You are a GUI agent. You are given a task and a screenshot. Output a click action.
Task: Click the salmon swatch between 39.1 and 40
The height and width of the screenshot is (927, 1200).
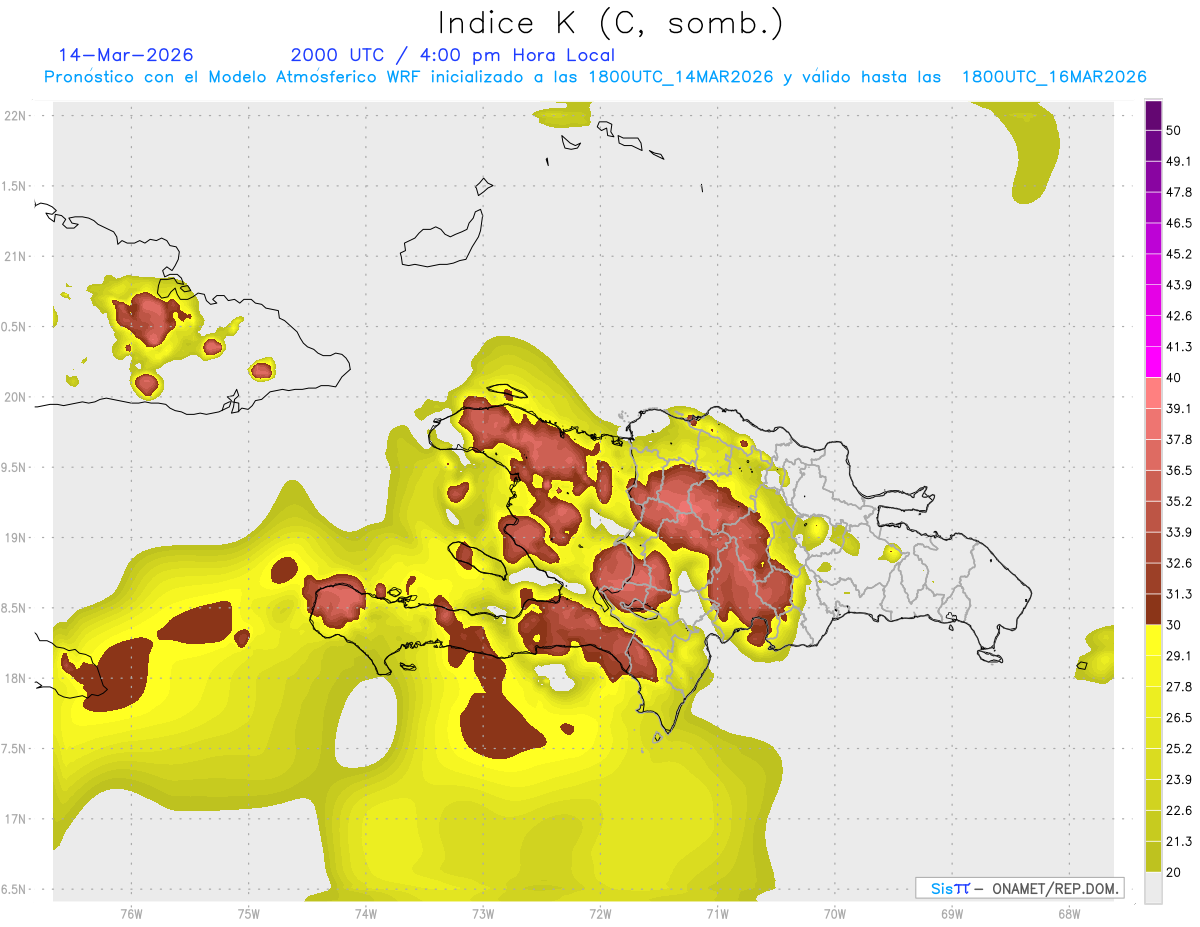tap(1153, 393)
